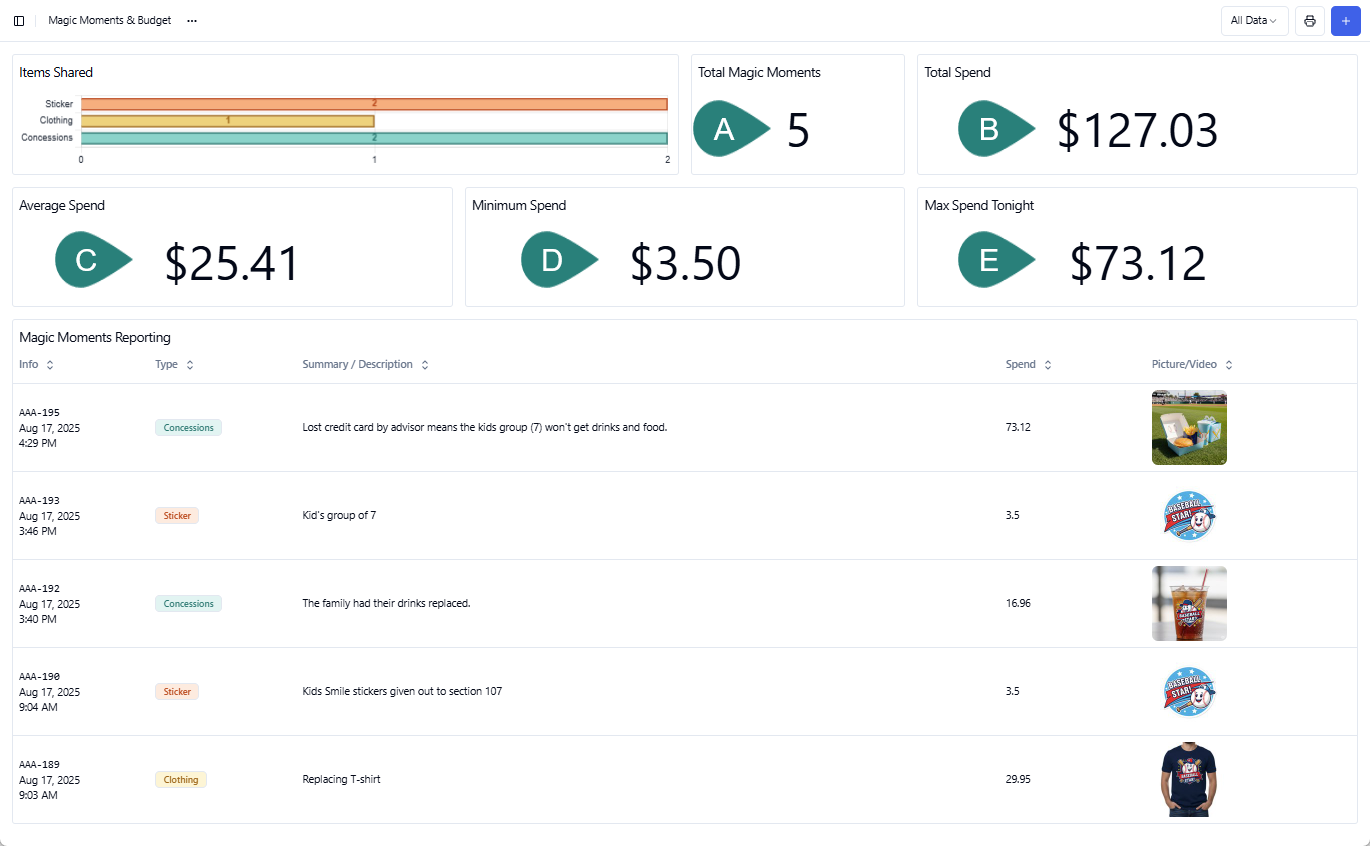This screenshot has height=846, width=1370.
Task: Select the Magic Moments & Budget title
Action: pyautogui.click(x=109, y=21)
